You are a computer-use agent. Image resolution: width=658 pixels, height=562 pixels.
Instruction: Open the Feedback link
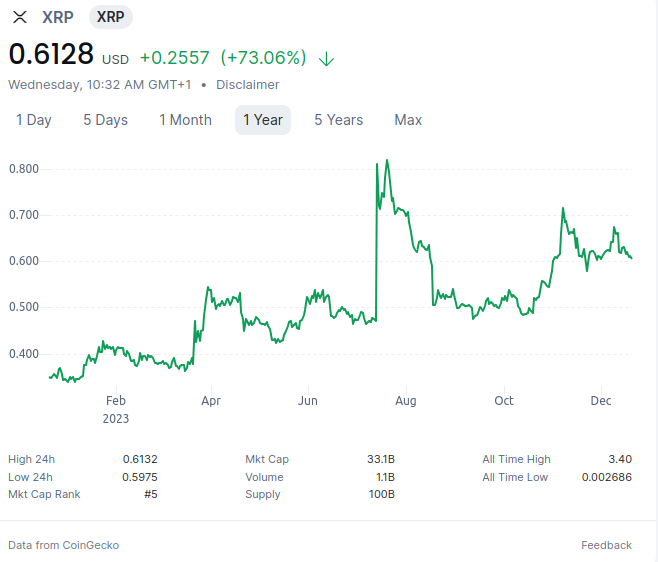coord(606,545)
